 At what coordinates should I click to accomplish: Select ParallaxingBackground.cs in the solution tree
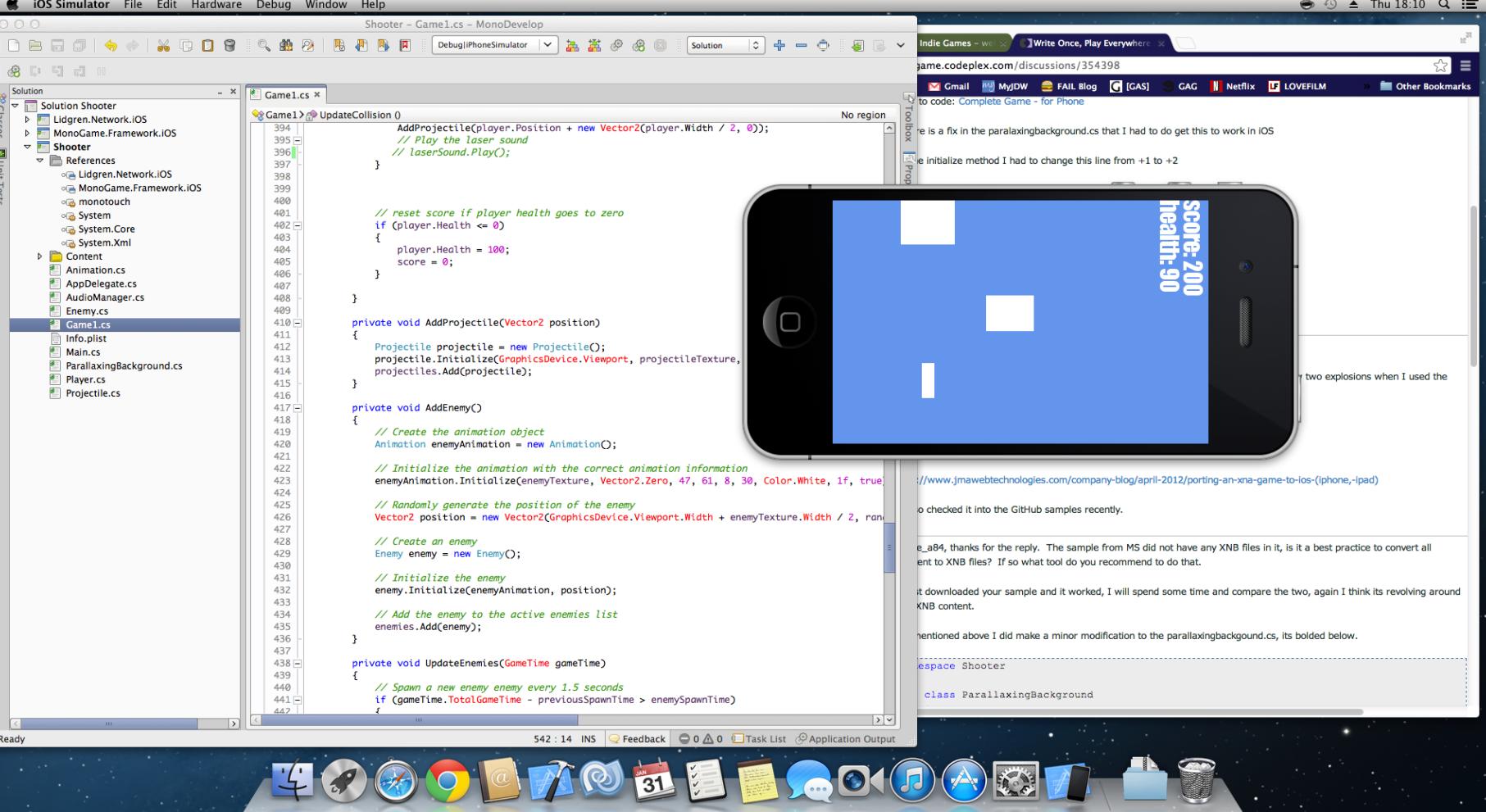coord(124,366)
